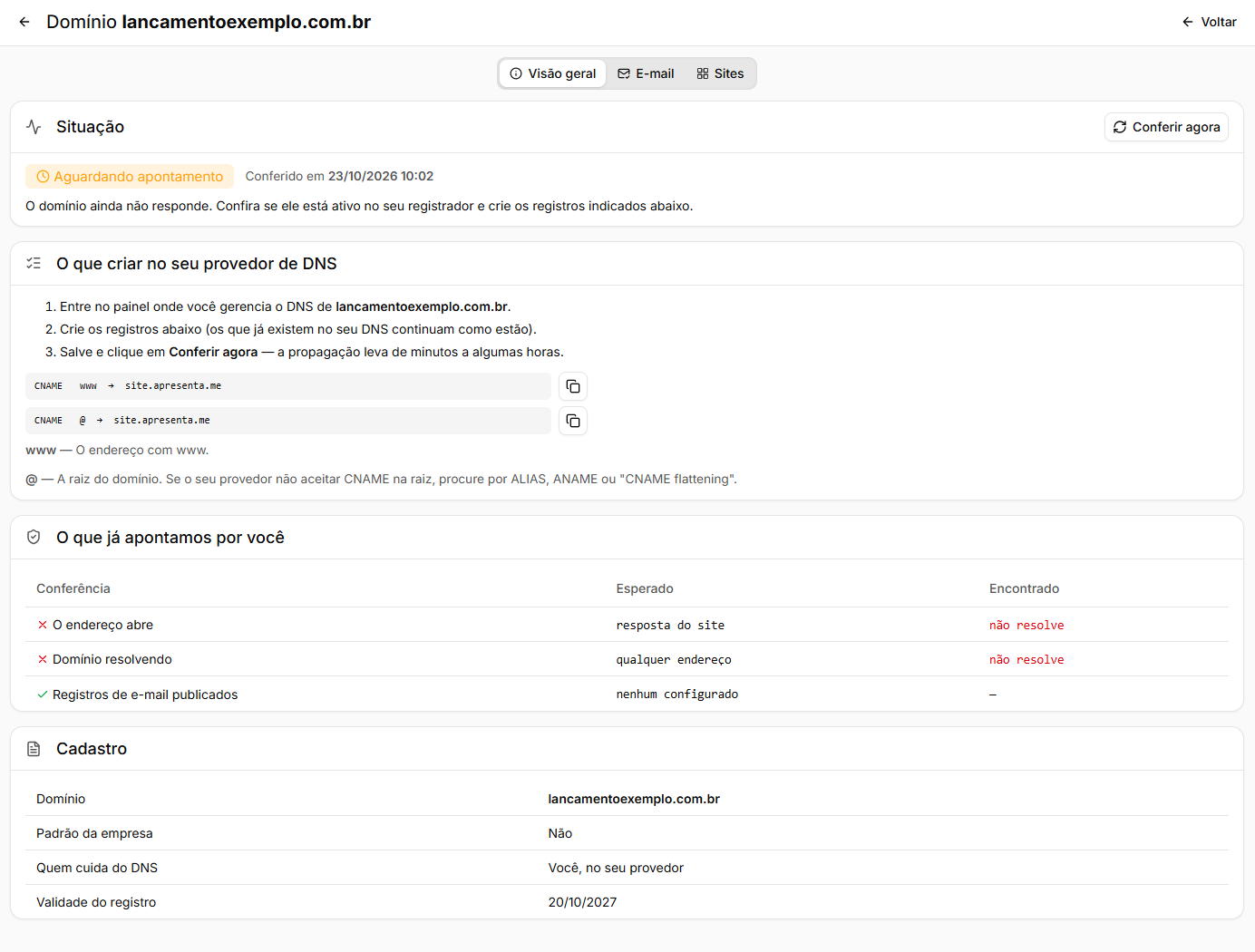Viewport: 1255px width, 952px height.
Task: Open the Sites tab
Action: 720,73
